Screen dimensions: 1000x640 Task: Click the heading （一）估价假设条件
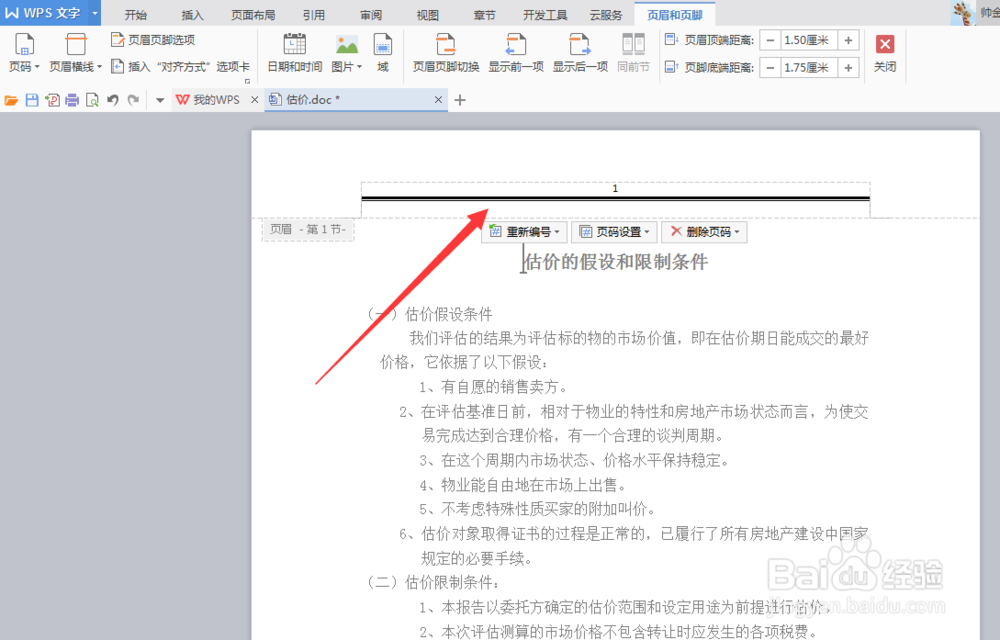point(429,314)
